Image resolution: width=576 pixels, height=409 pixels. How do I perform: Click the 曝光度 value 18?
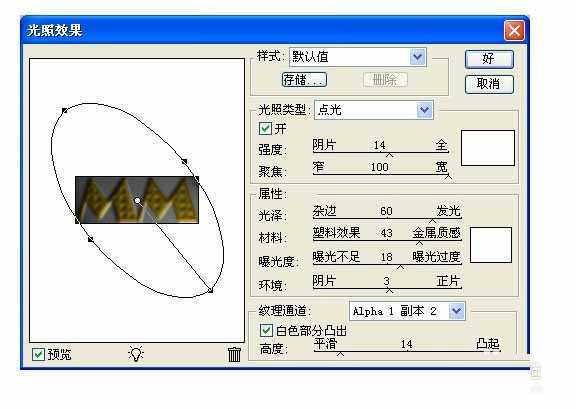coord(386,257)
